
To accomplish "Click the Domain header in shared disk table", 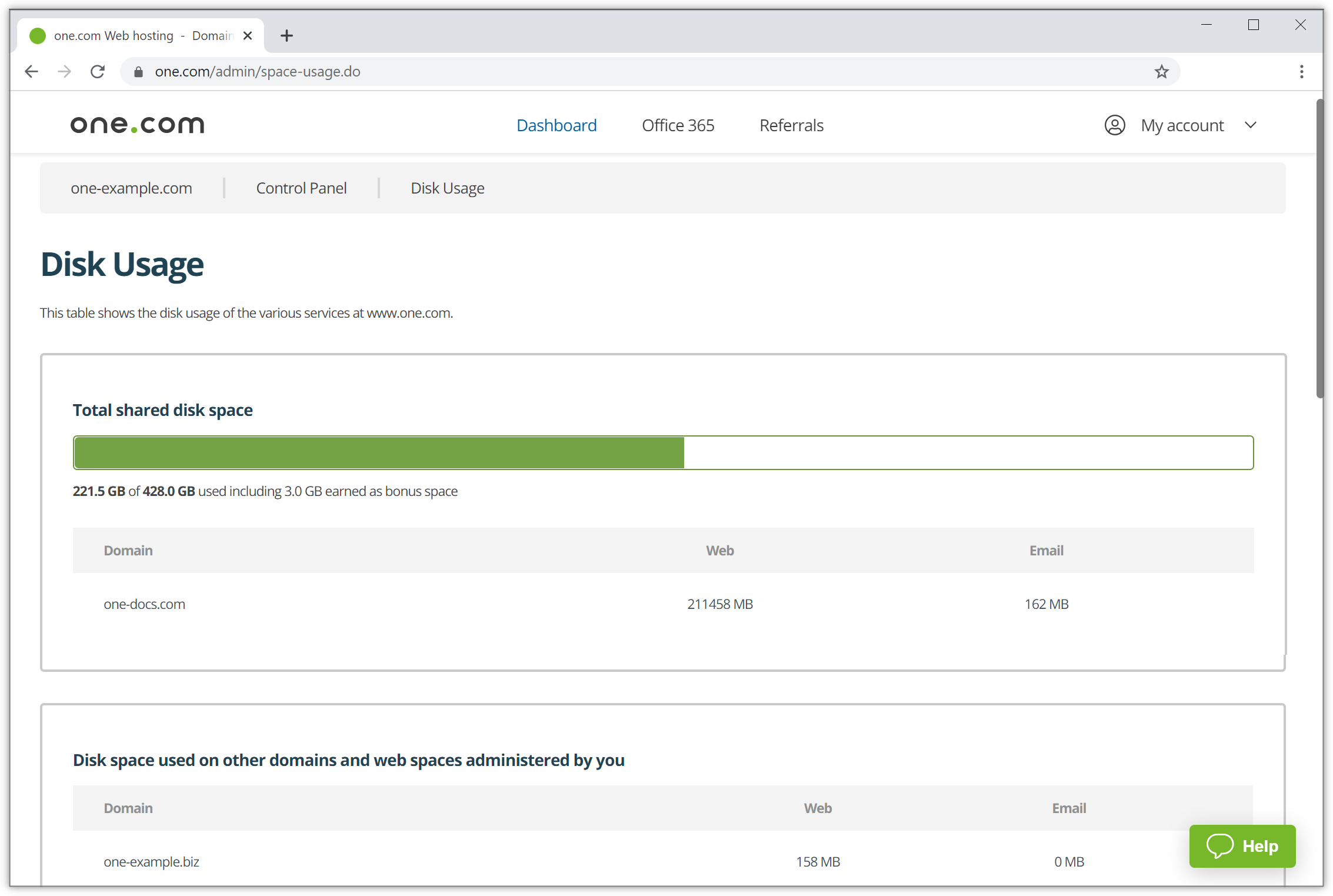I will click(x=128, y=551).
